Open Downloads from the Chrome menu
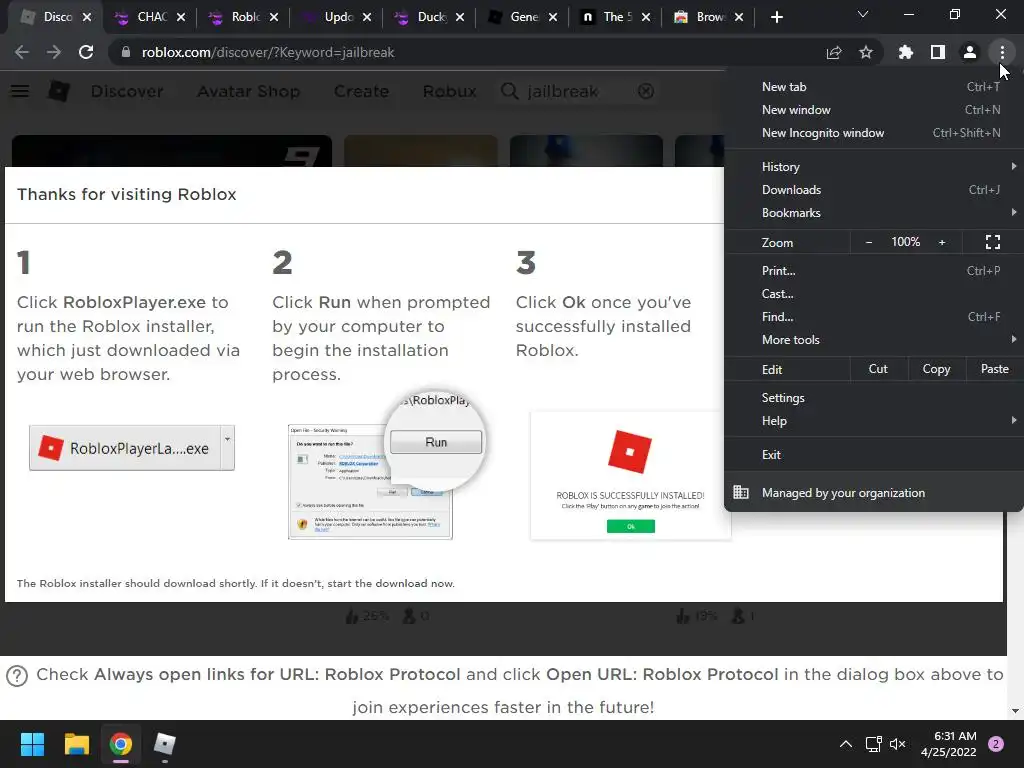This screenshot has height=768, width=1024. [873, 189]
